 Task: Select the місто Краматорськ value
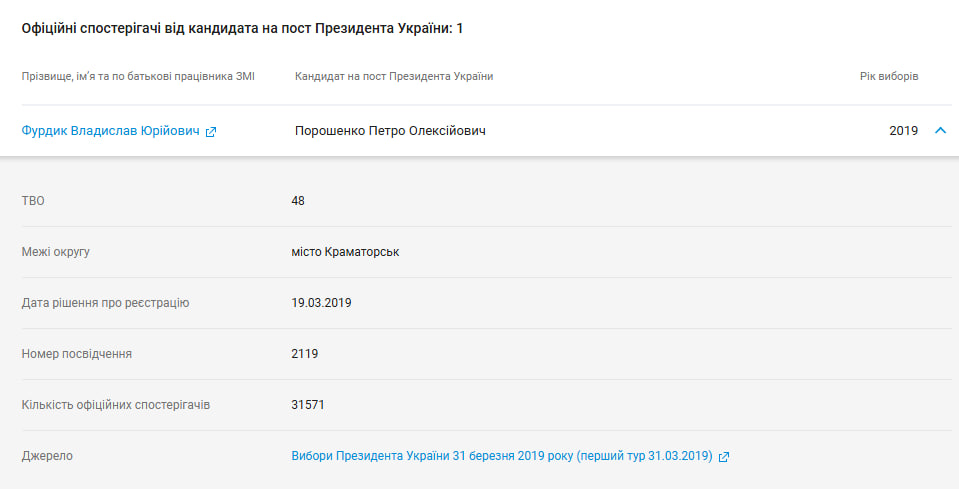click(345, 252)
